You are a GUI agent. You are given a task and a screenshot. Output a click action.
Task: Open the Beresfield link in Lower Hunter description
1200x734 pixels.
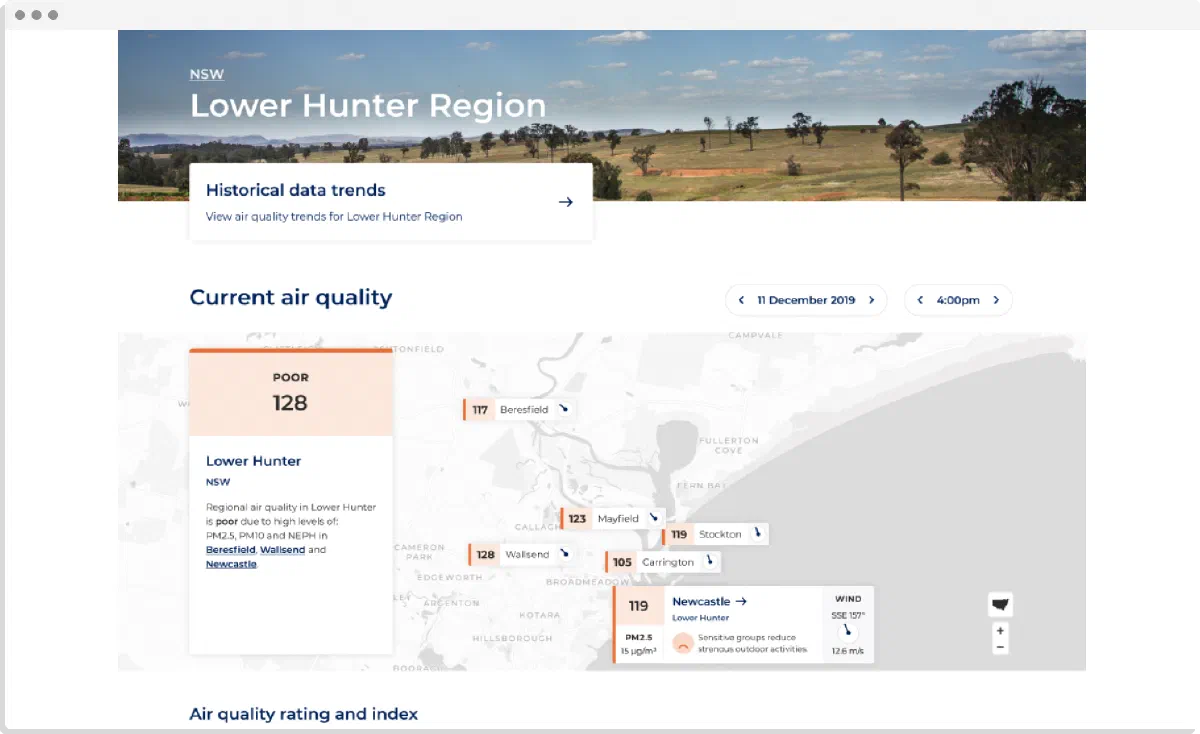(231, 550)
